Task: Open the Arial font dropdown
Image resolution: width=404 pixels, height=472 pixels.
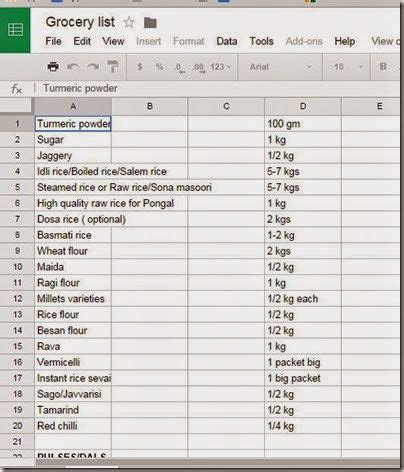Action: pos(280,67)
